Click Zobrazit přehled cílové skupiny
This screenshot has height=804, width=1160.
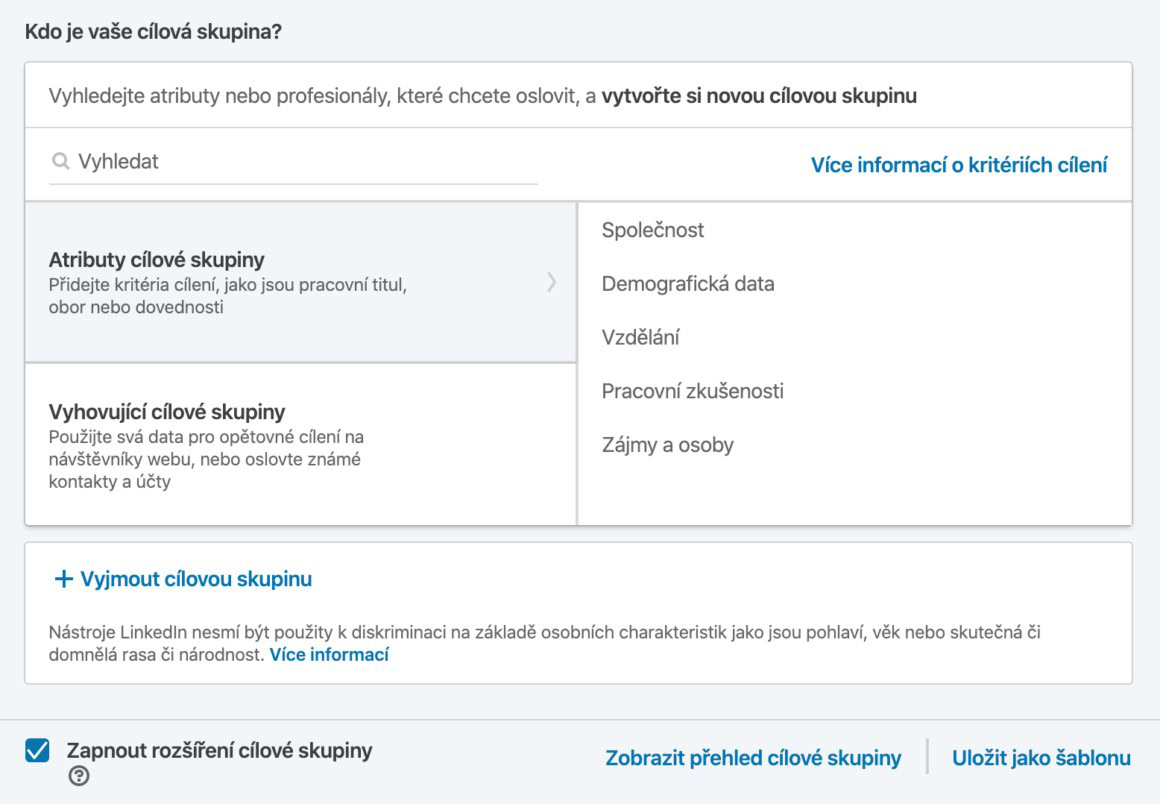753,758
